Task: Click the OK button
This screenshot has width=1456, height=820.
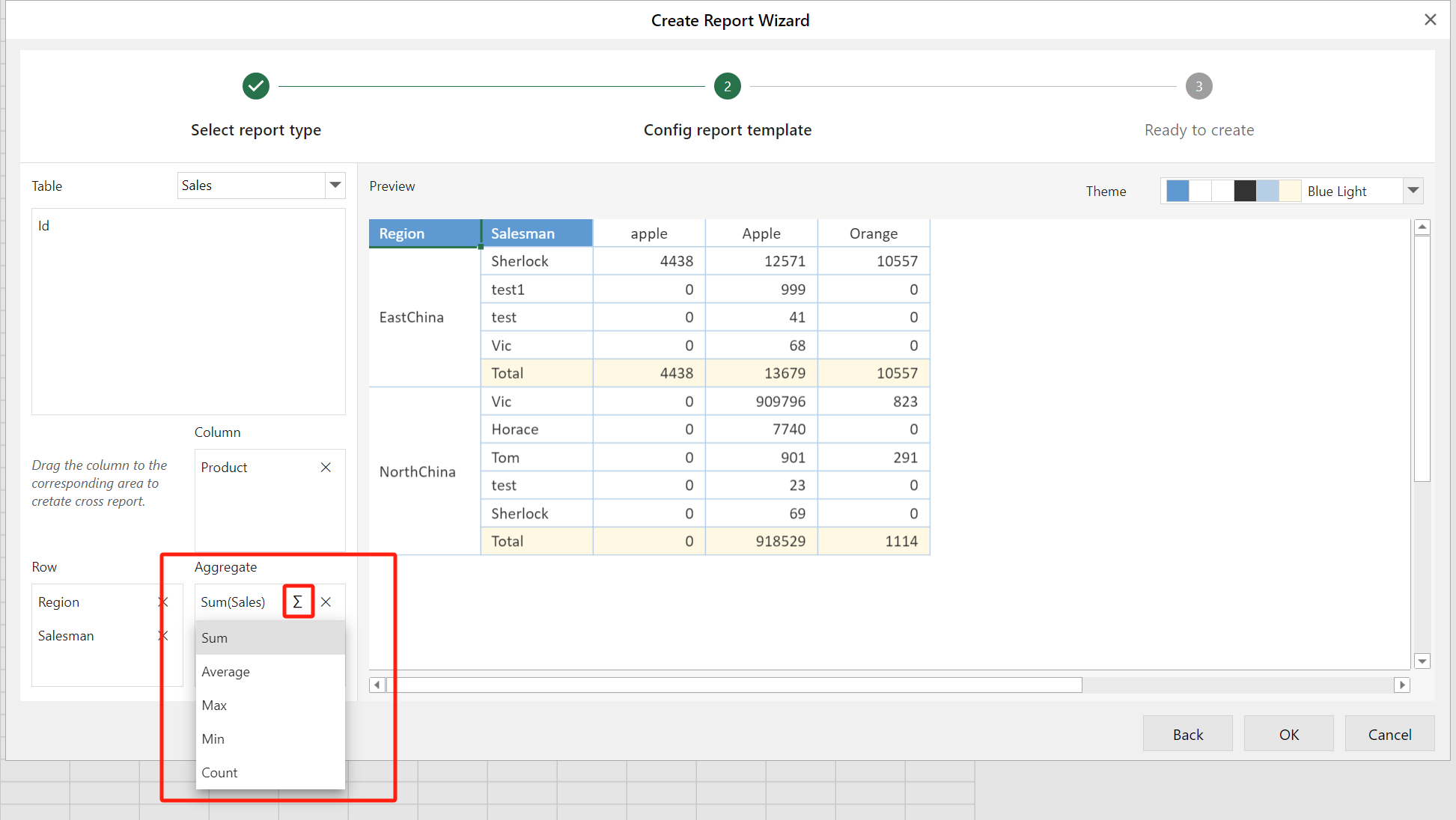Action: click(1288, 734)
